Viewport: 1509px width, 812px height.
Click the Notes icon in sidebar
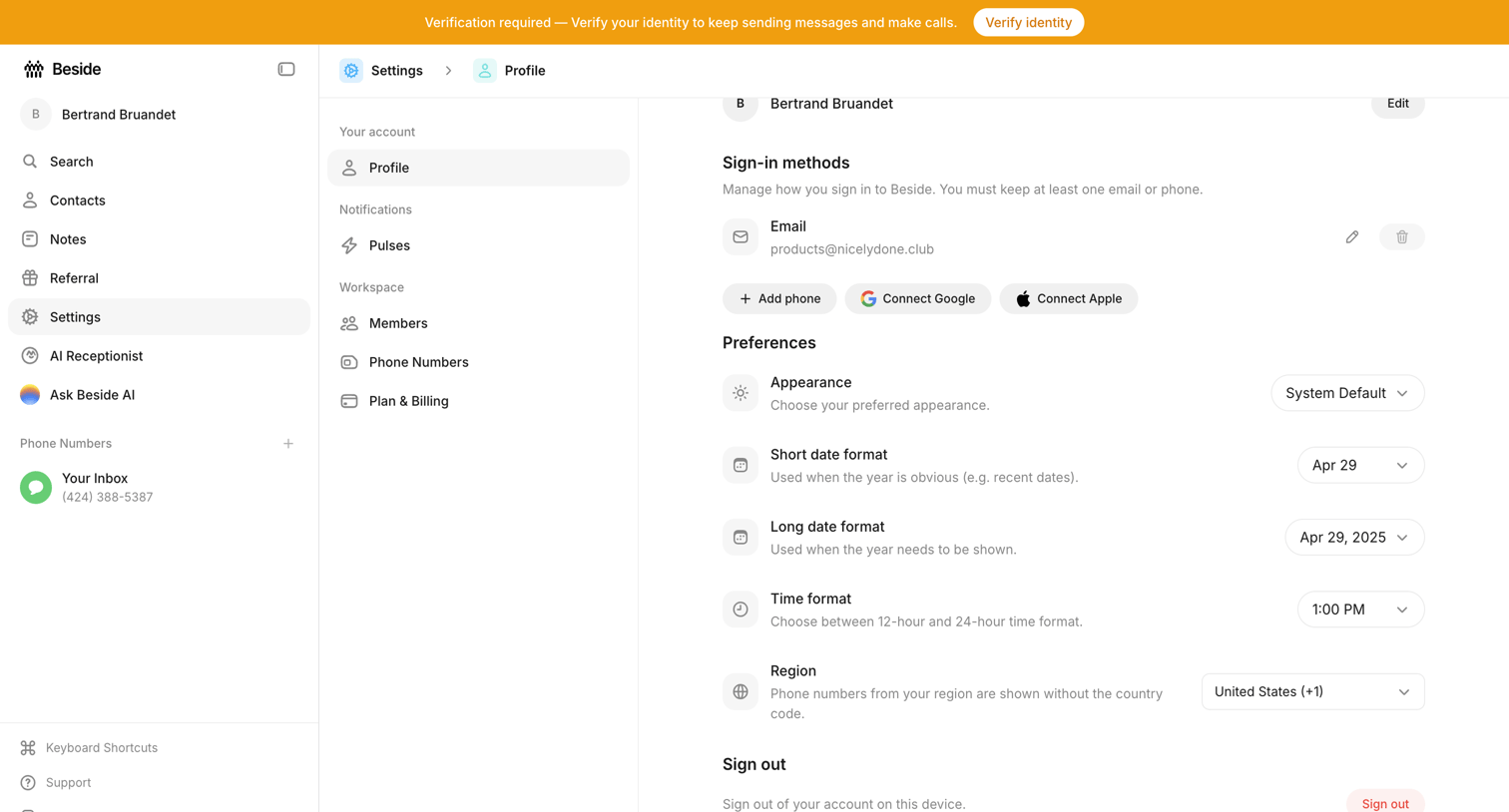(x=30, y=239)
